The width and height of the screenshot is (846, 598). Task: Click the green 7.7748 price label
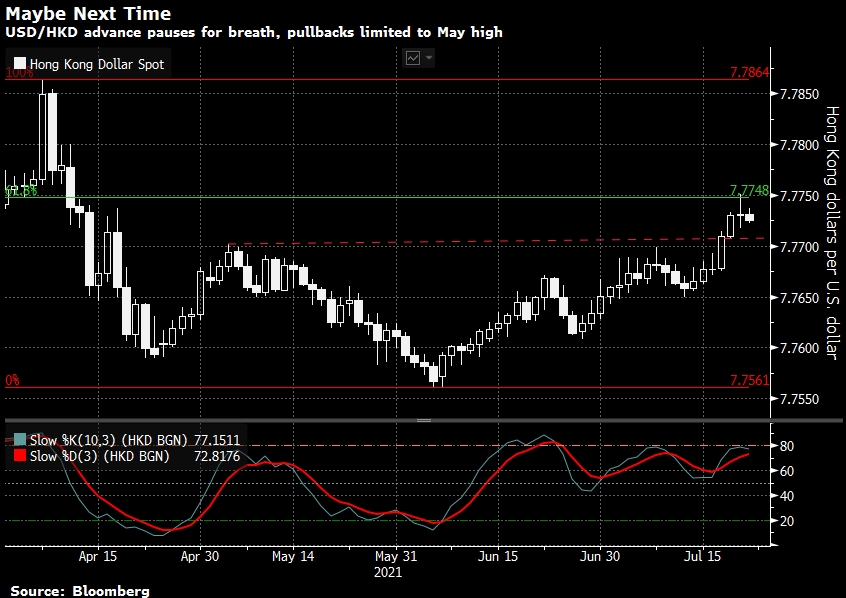coord(749,190)
